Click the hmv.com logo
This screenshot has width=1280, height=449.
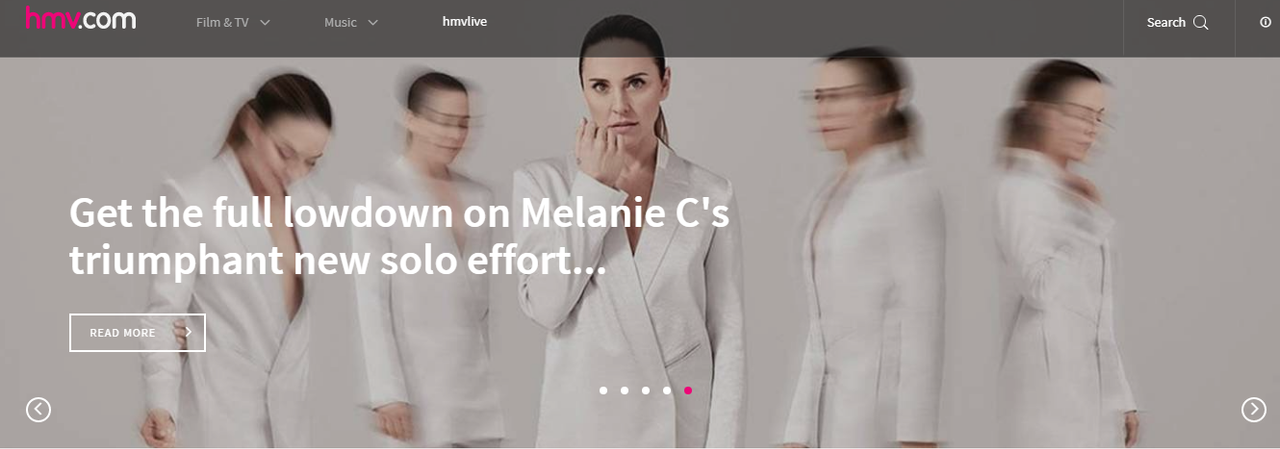80,18
